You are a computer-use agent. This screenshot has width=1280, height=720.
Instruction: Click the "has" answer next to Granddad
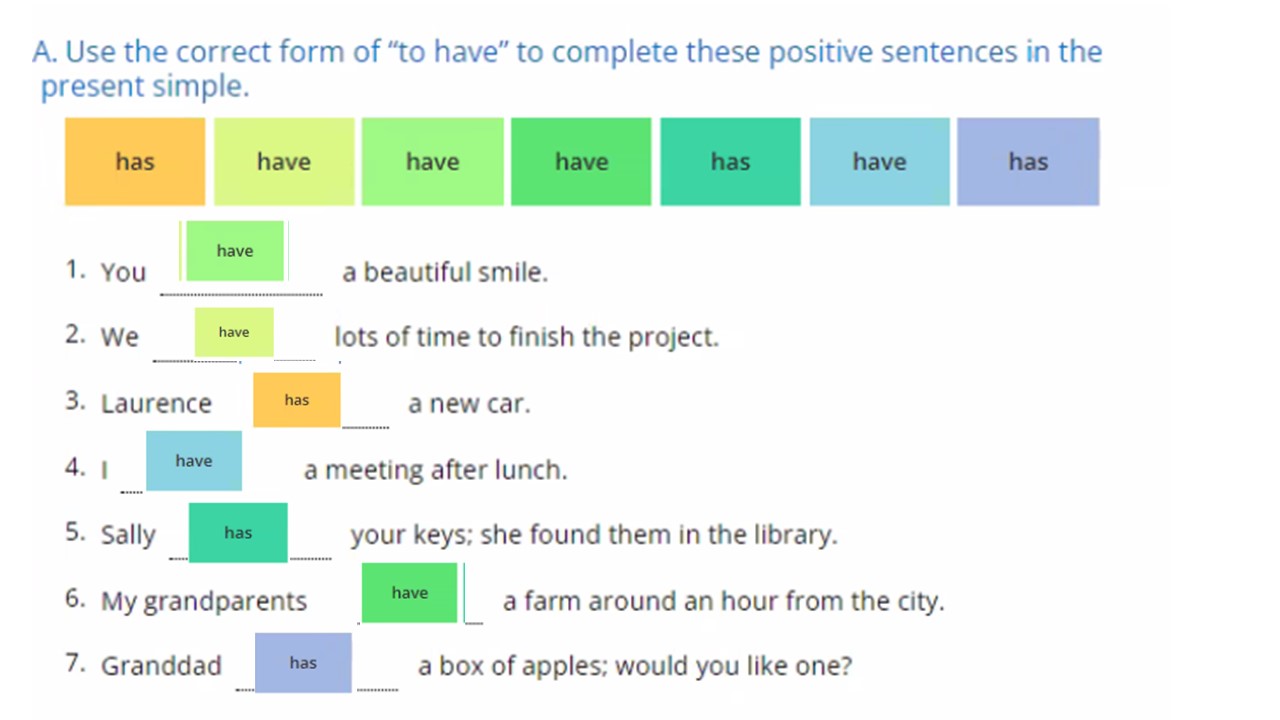point(303,663)
